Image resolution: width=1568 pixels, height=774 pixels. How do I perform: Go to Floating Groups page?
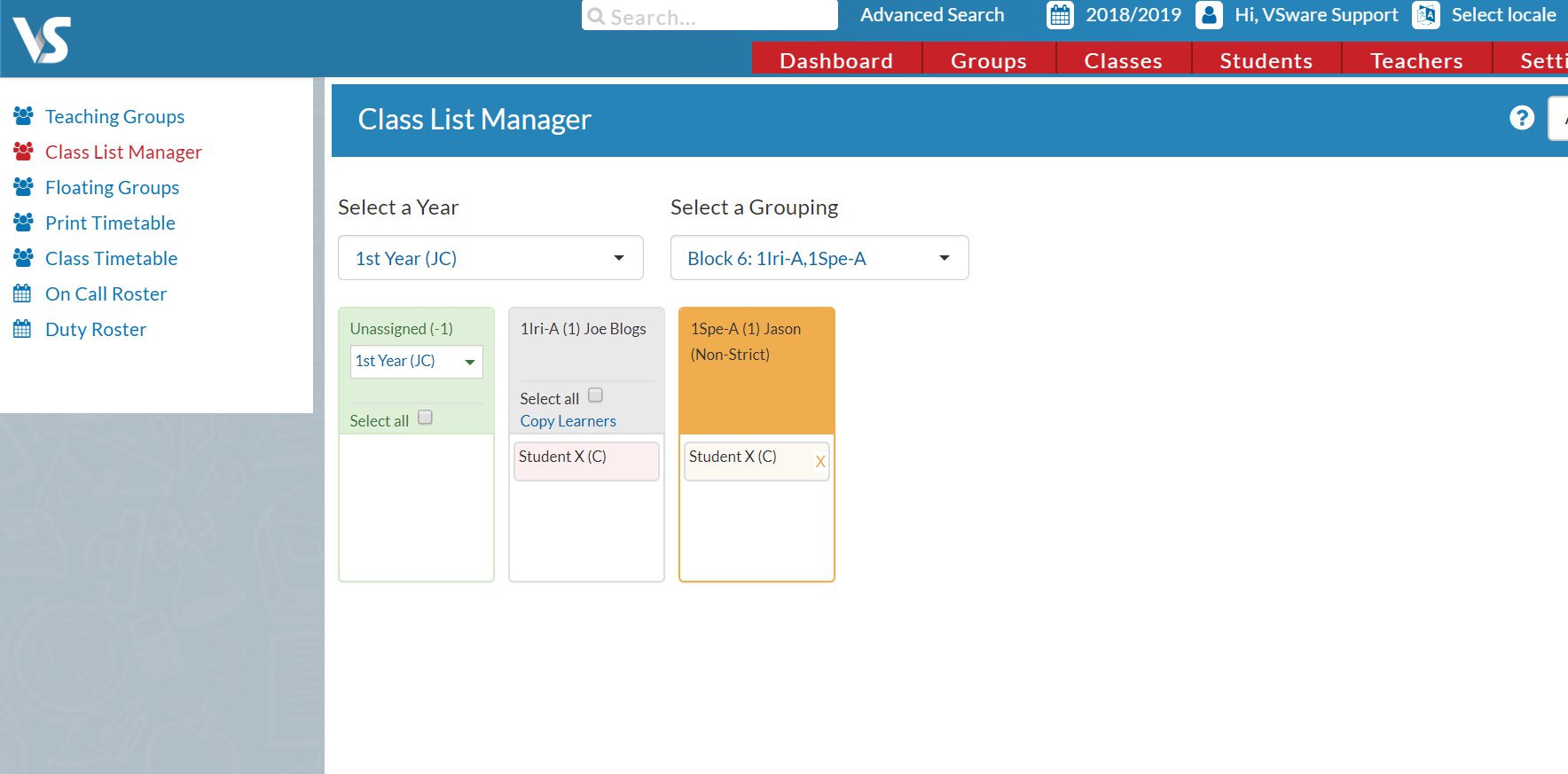click(x=113, y=187)
